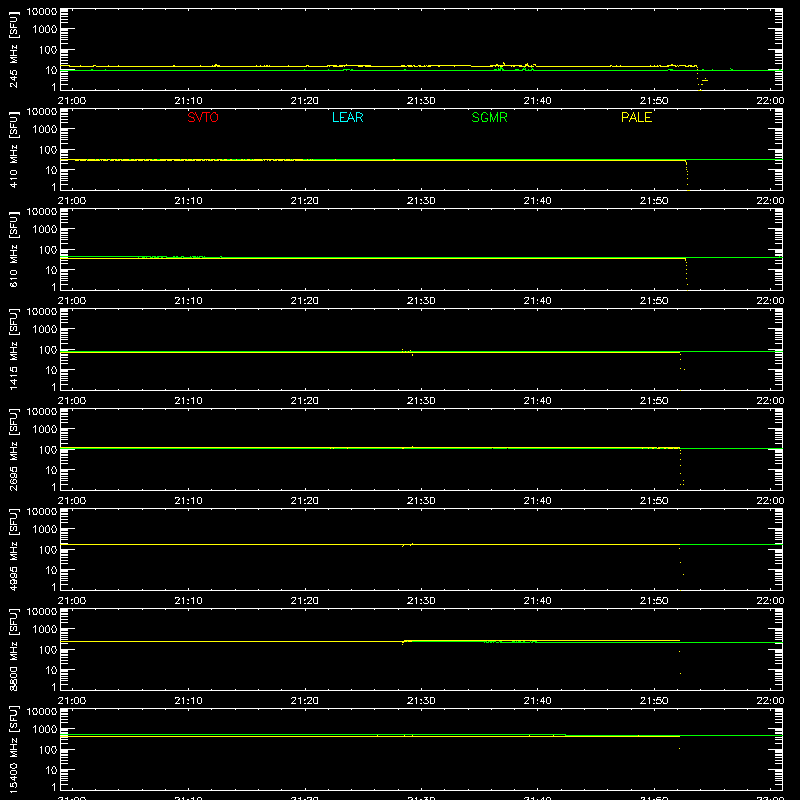This screenshot has width=800, height=800.
Task: Click 21:20 time label below 410 MHz plot
Action: point(305,201)
